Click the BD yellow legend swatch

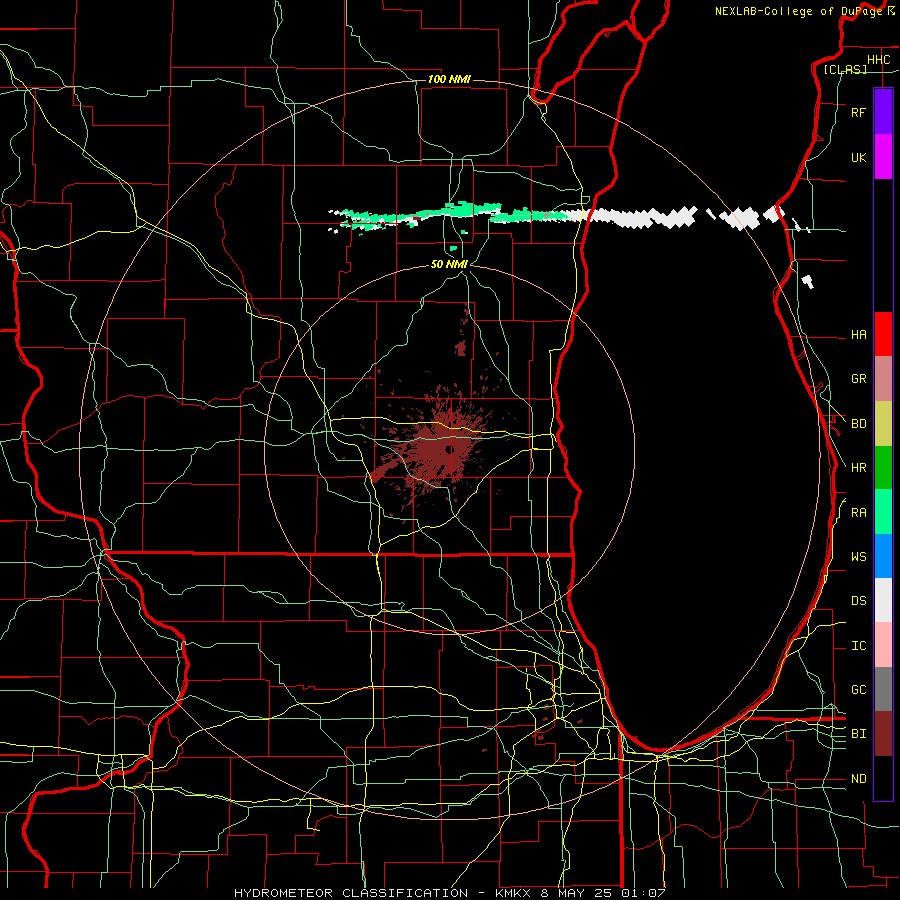[x=883, y=424]
